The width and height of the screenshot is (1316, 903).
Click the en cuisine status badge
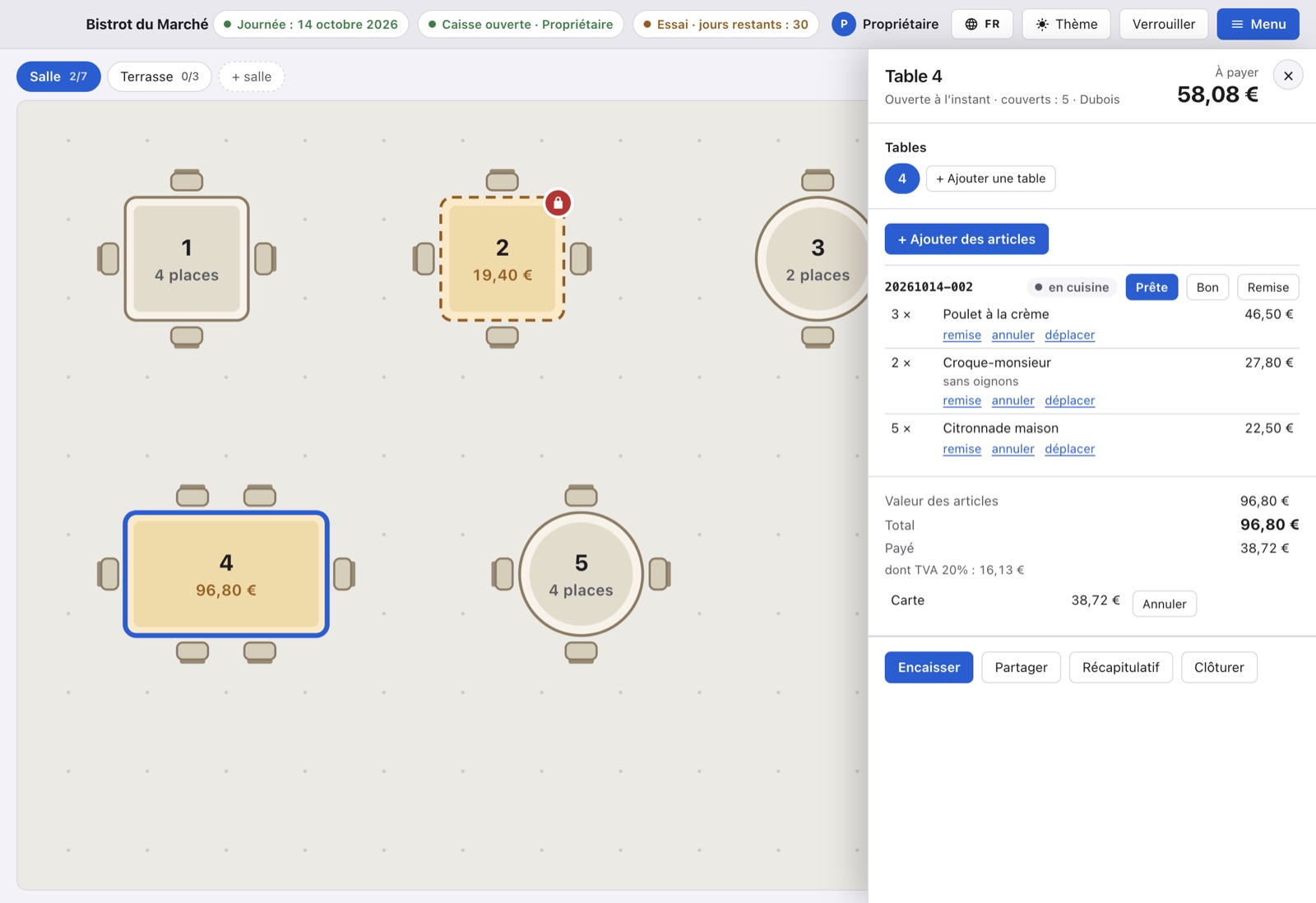[1072, 287]
